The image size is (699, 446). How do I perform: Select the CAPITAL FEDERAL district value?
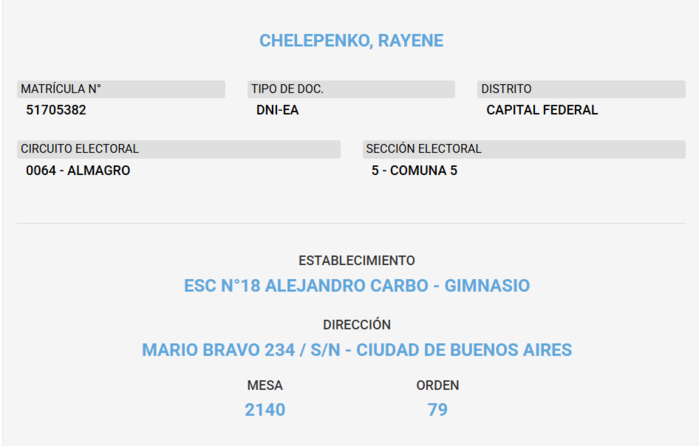click(x=541, y=110)
